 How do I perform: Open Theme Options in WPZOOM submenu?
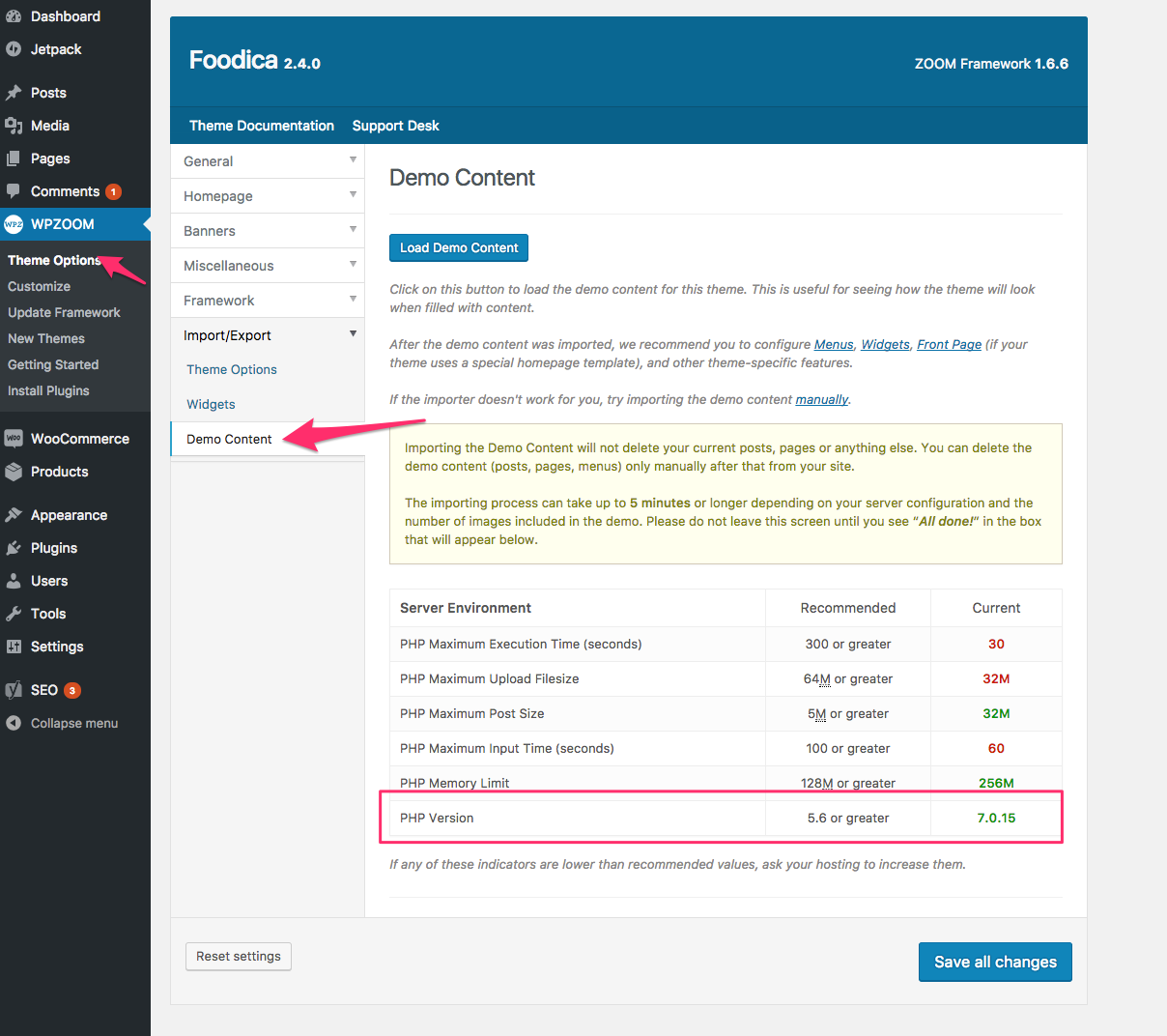click(54, 260)
